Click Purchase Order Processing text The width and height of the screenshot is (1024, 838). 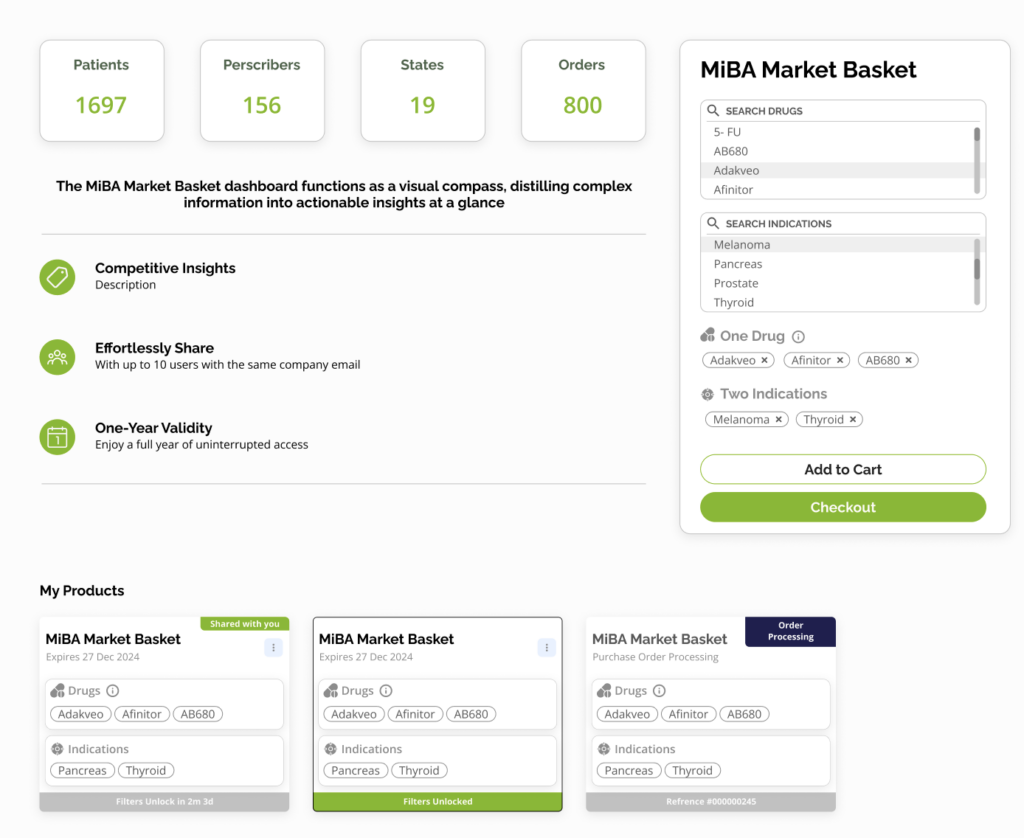click(x=655, y=657)
